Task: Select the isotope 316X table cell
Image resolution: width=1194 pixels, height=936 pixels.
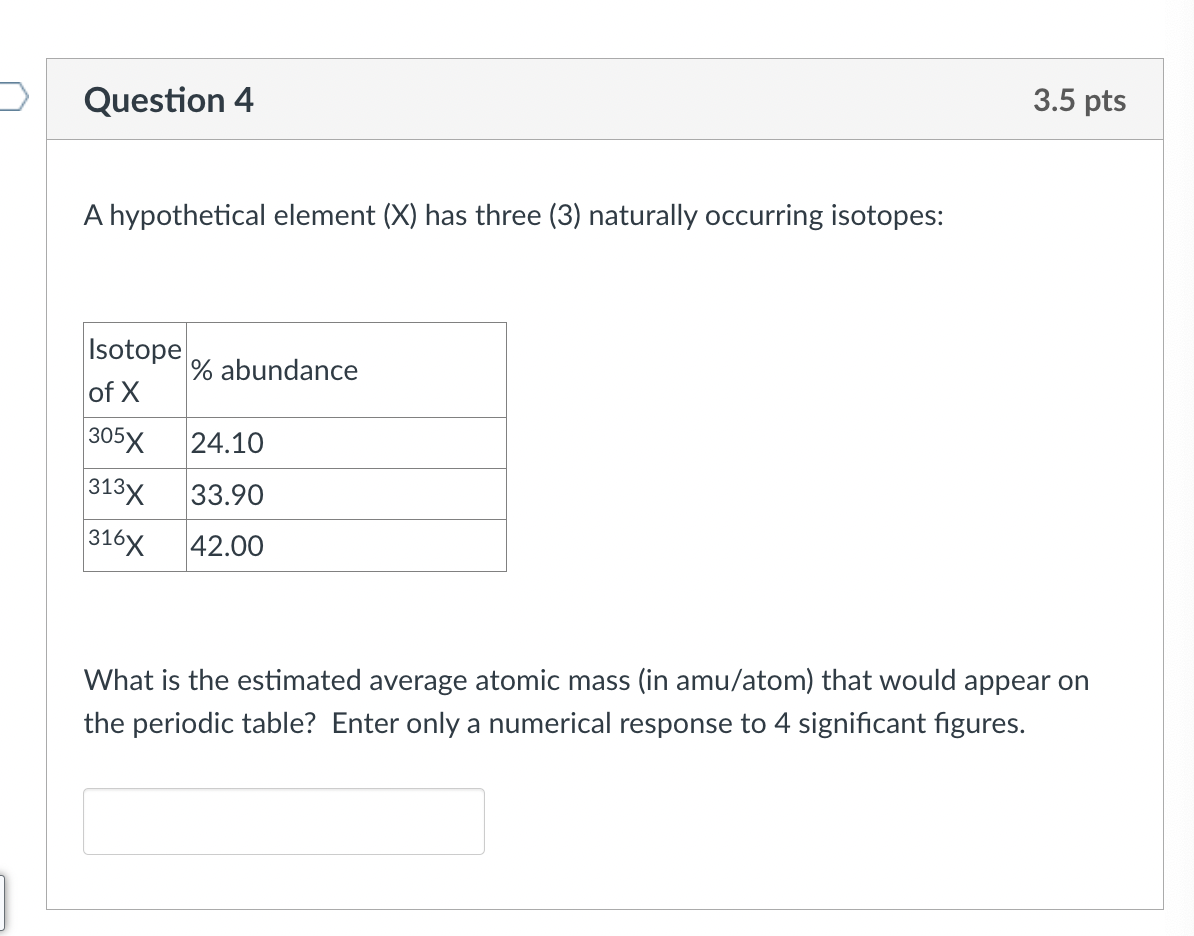Action: 117,545
